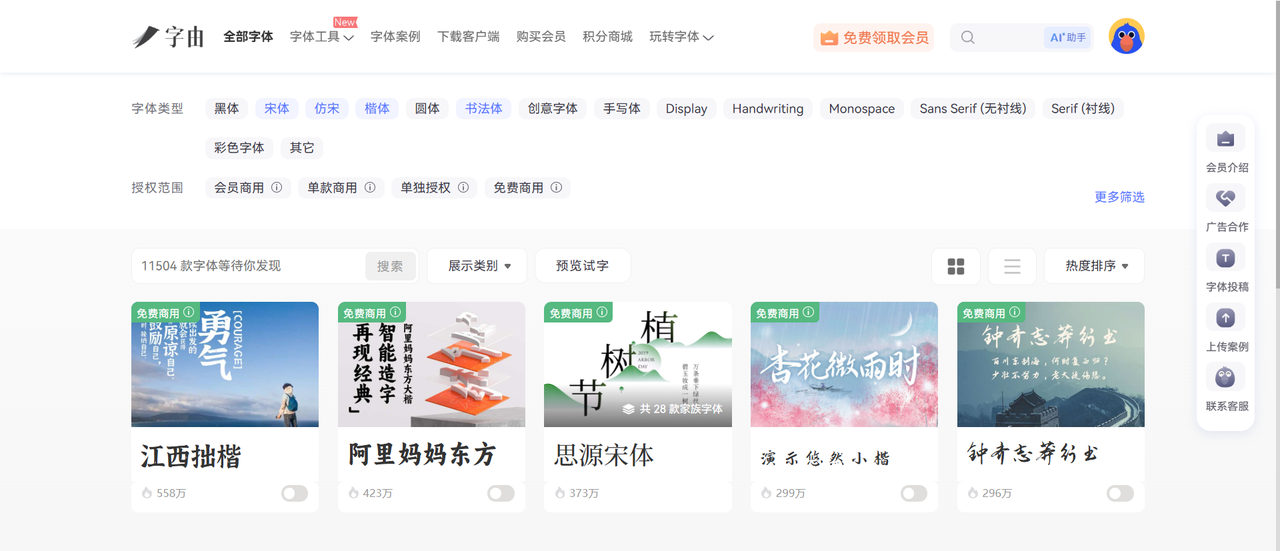This screenshot has height=551, width=1280.
Task: Toggle the switch on 钟齐志莽行书 card
Action: pos(1120,493)
